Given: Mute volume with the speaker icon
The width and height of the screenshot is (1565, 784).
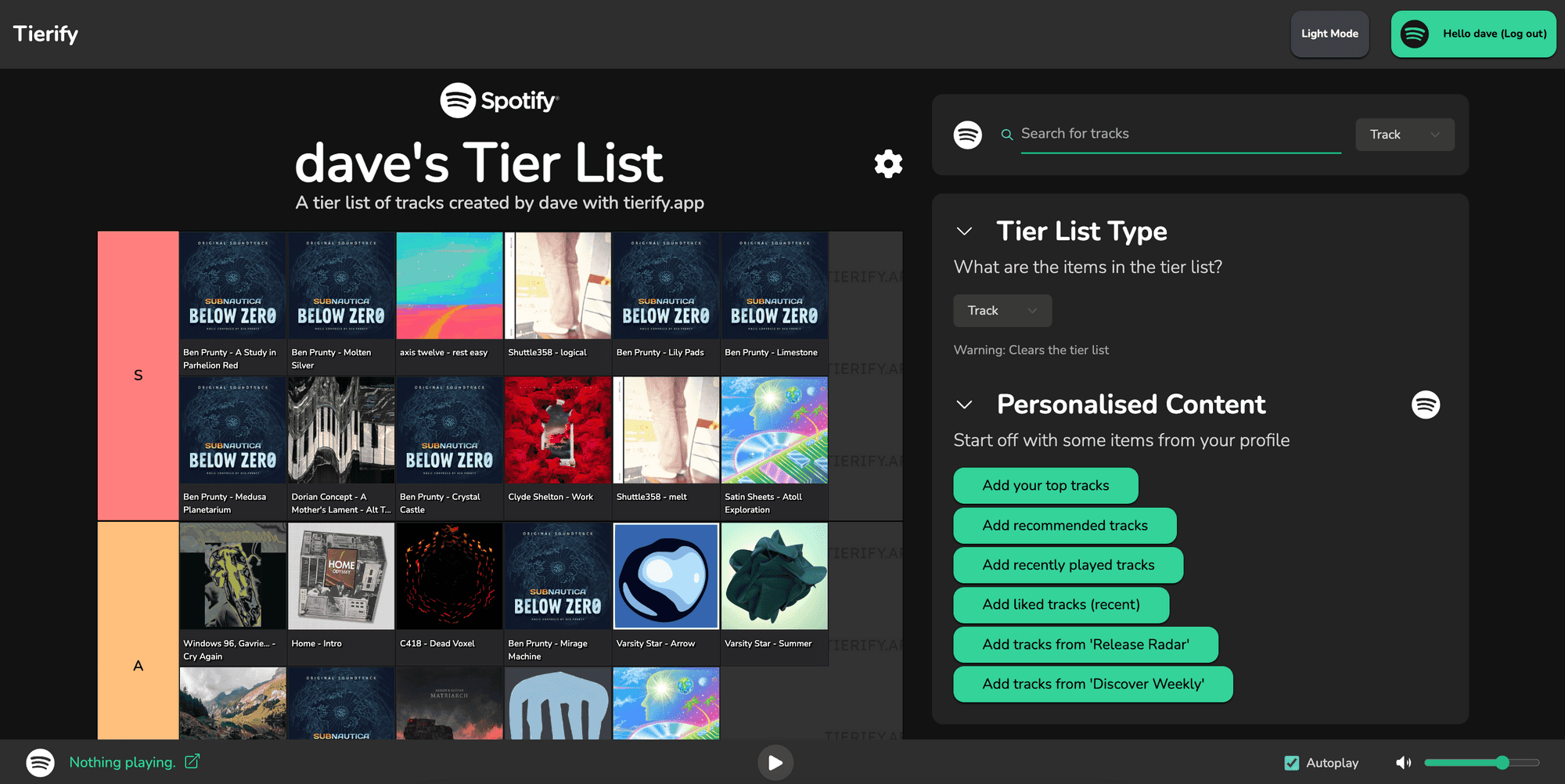Looking at the screenshot, I should click(1404, 763).
